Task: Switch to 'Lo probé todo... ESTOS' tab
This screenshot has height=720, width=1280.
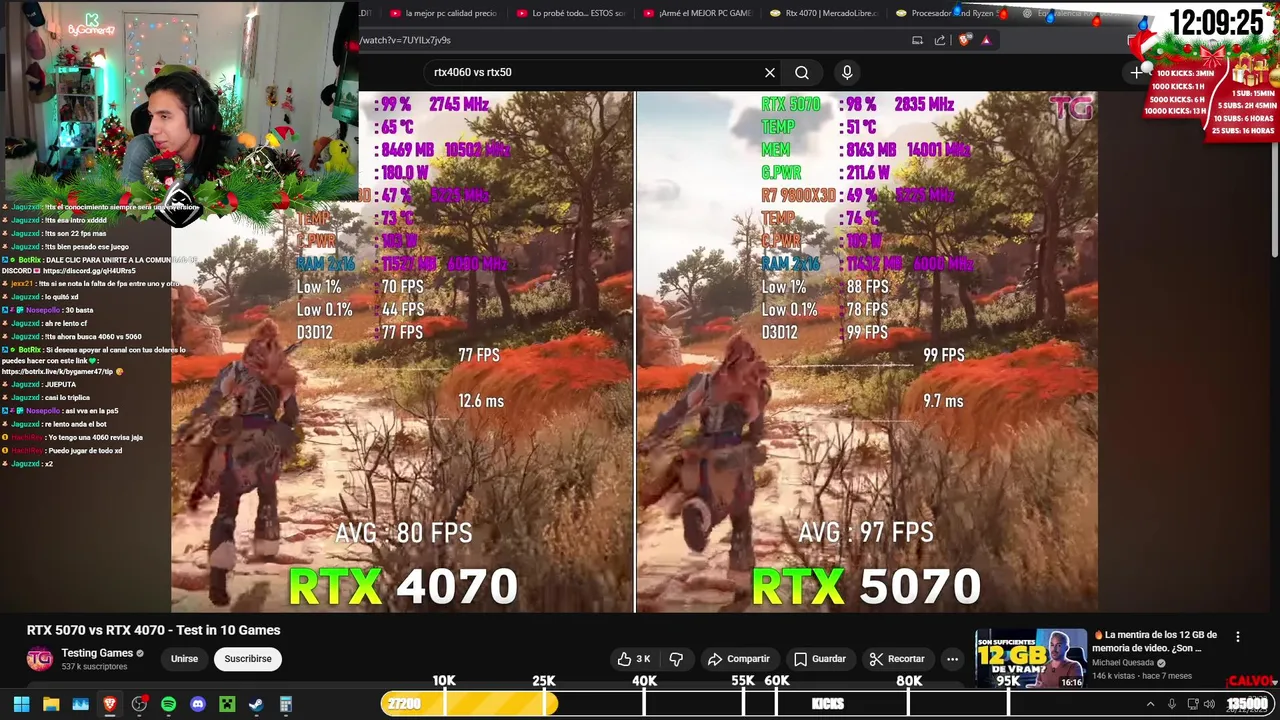Action: pos(570,13)
